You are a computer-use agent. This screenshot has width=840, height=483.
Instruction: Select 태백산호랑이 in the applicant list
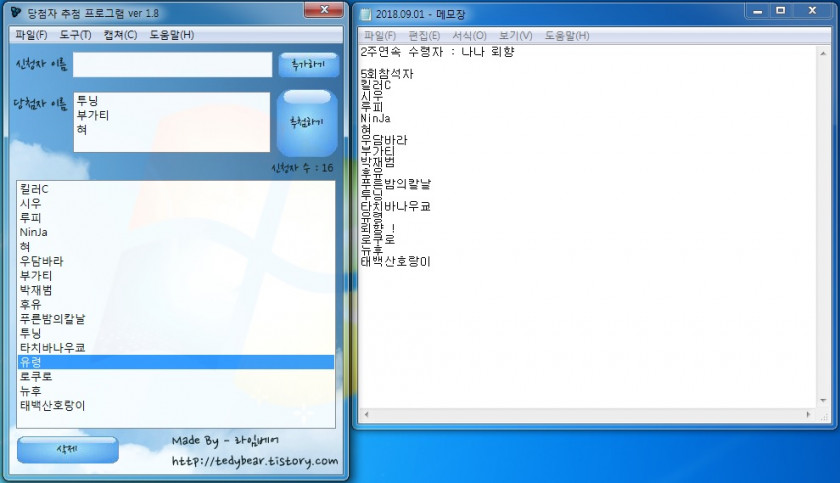point(53,405)
